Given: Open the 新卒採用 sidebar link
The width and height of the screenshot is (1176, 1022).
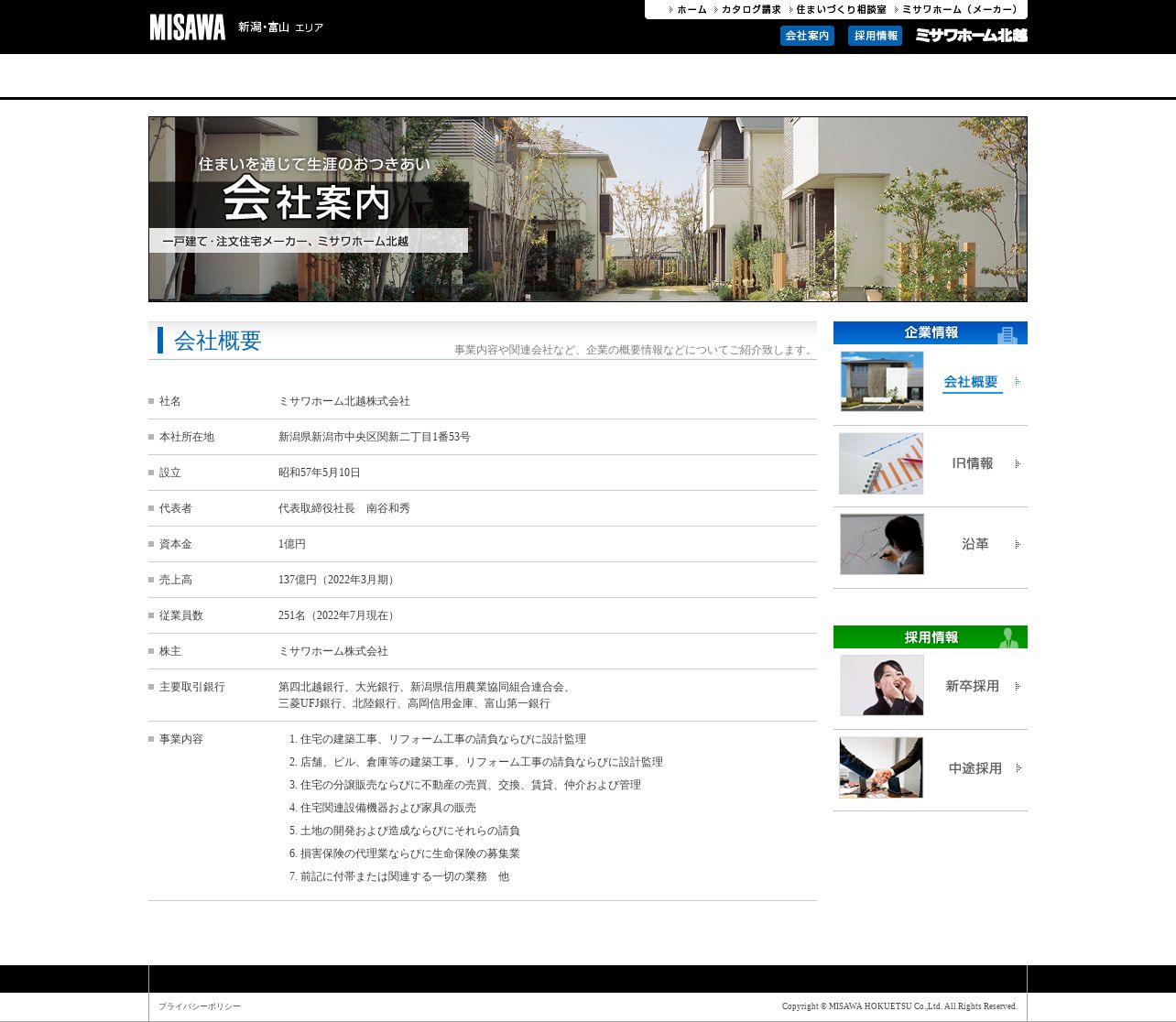Looking at the screenshot, I should point(973,686).
